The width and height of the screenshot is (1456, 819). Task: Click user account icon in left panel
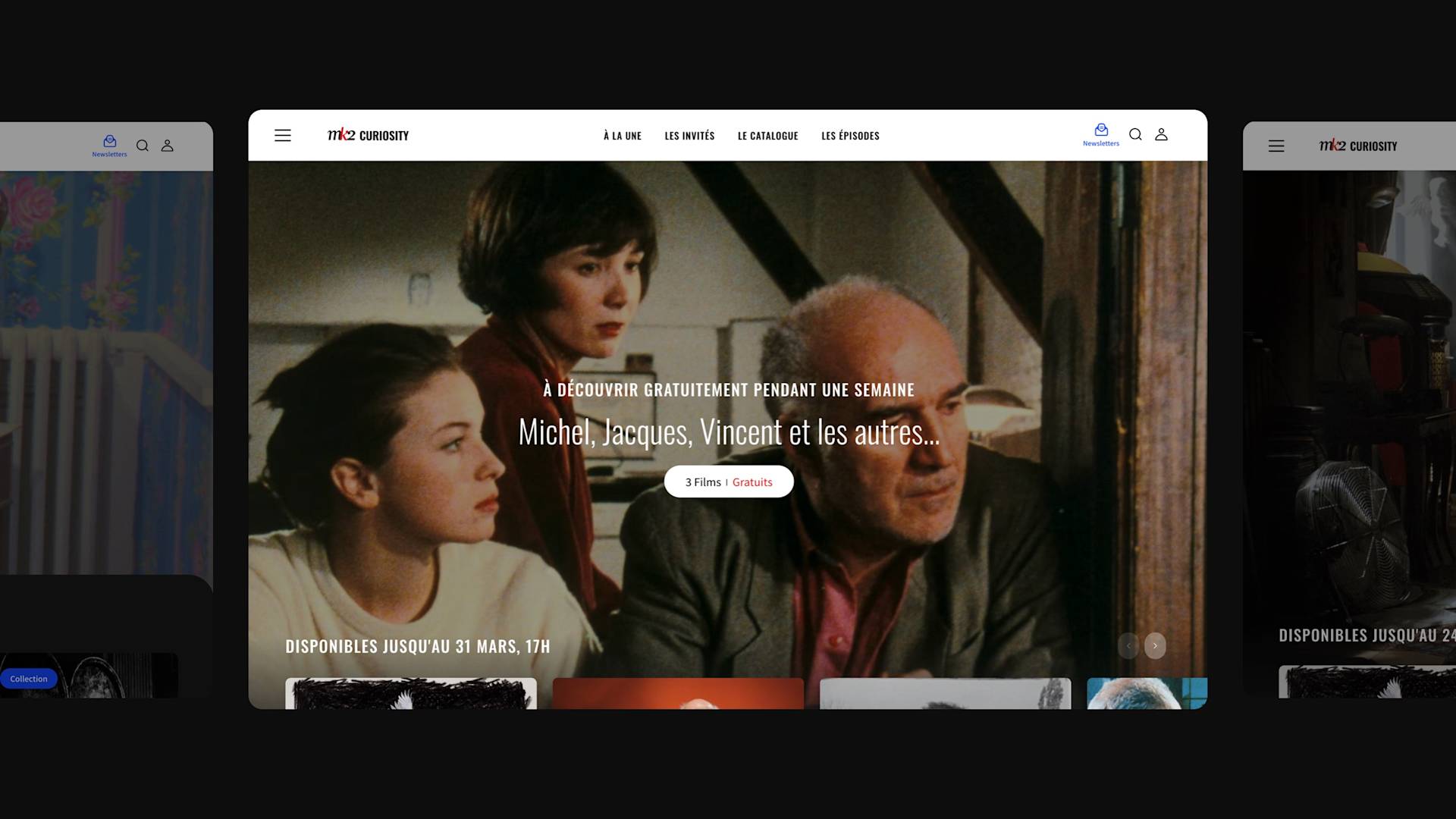[x=167, y=146]
